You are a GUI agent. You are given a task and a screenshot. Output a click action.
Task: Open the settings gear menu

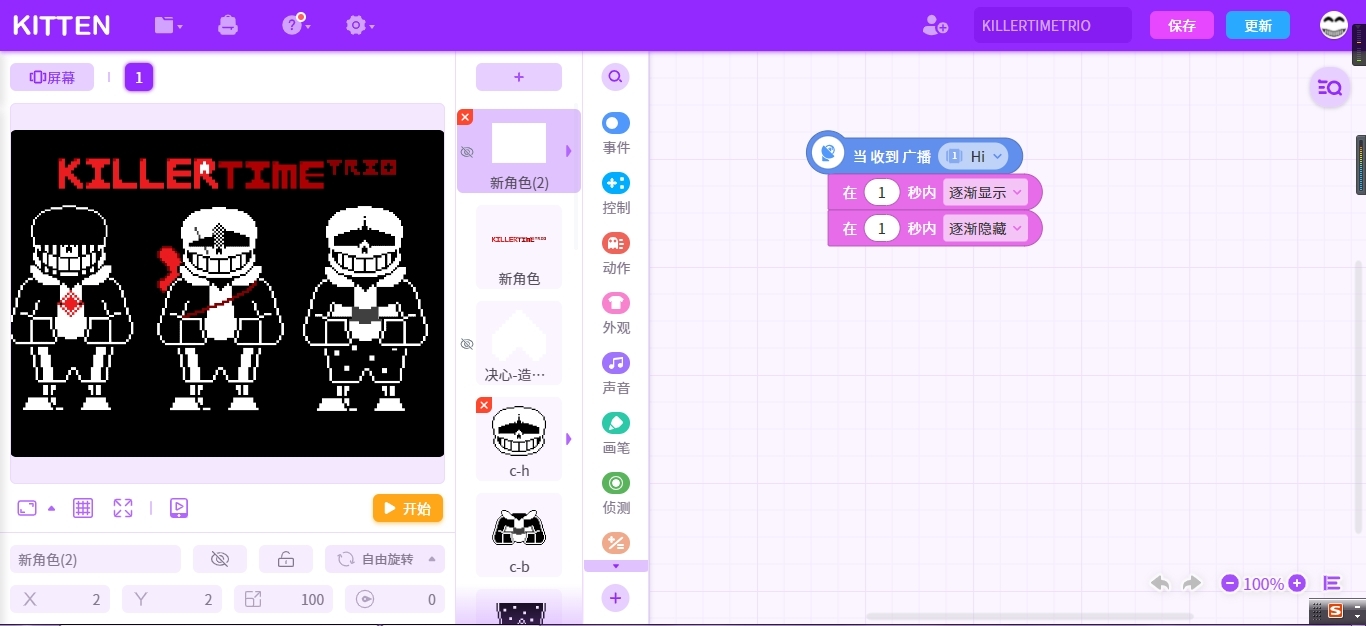tap(359, 25)
